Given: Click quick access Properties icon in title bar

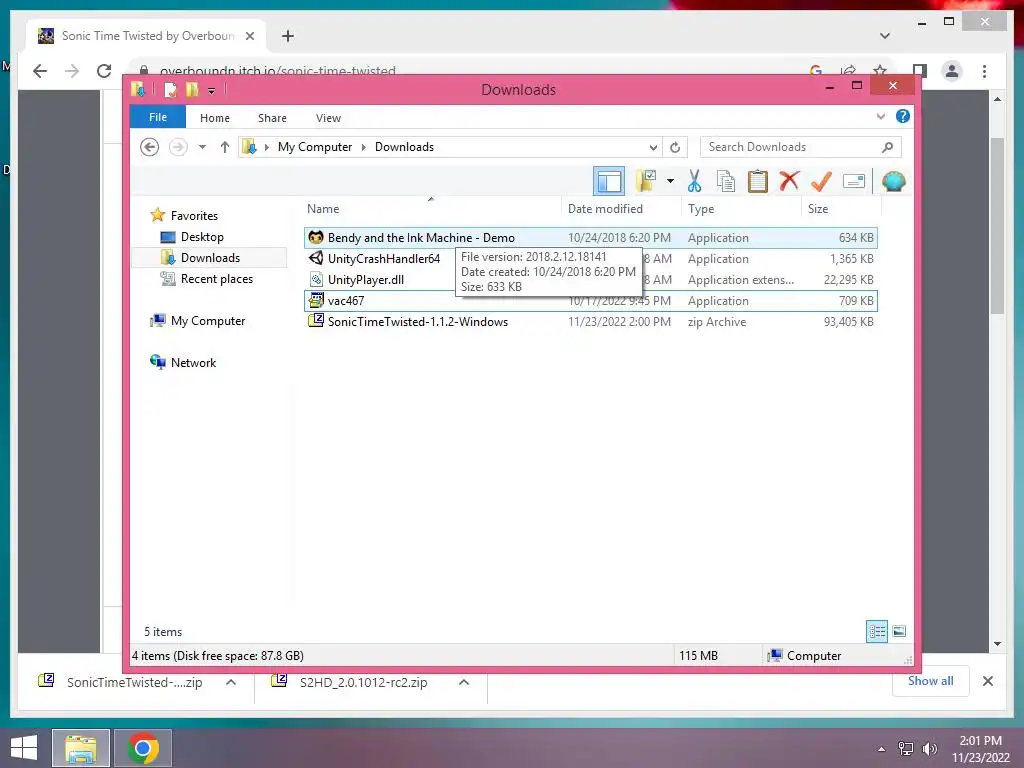Looking at the screenshot, I should pyautogui.click(x=170, y=89).
